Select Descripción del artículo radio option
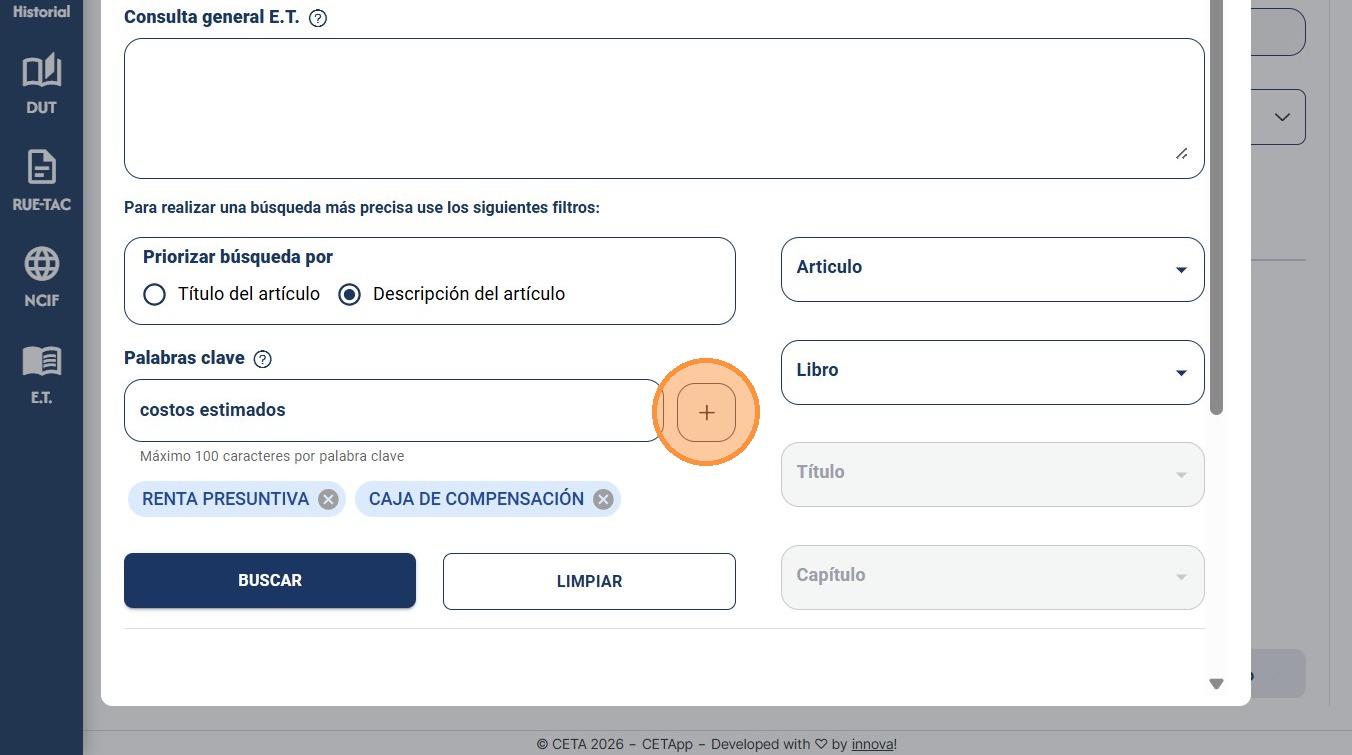1352x755 pixels. point(349,294)
